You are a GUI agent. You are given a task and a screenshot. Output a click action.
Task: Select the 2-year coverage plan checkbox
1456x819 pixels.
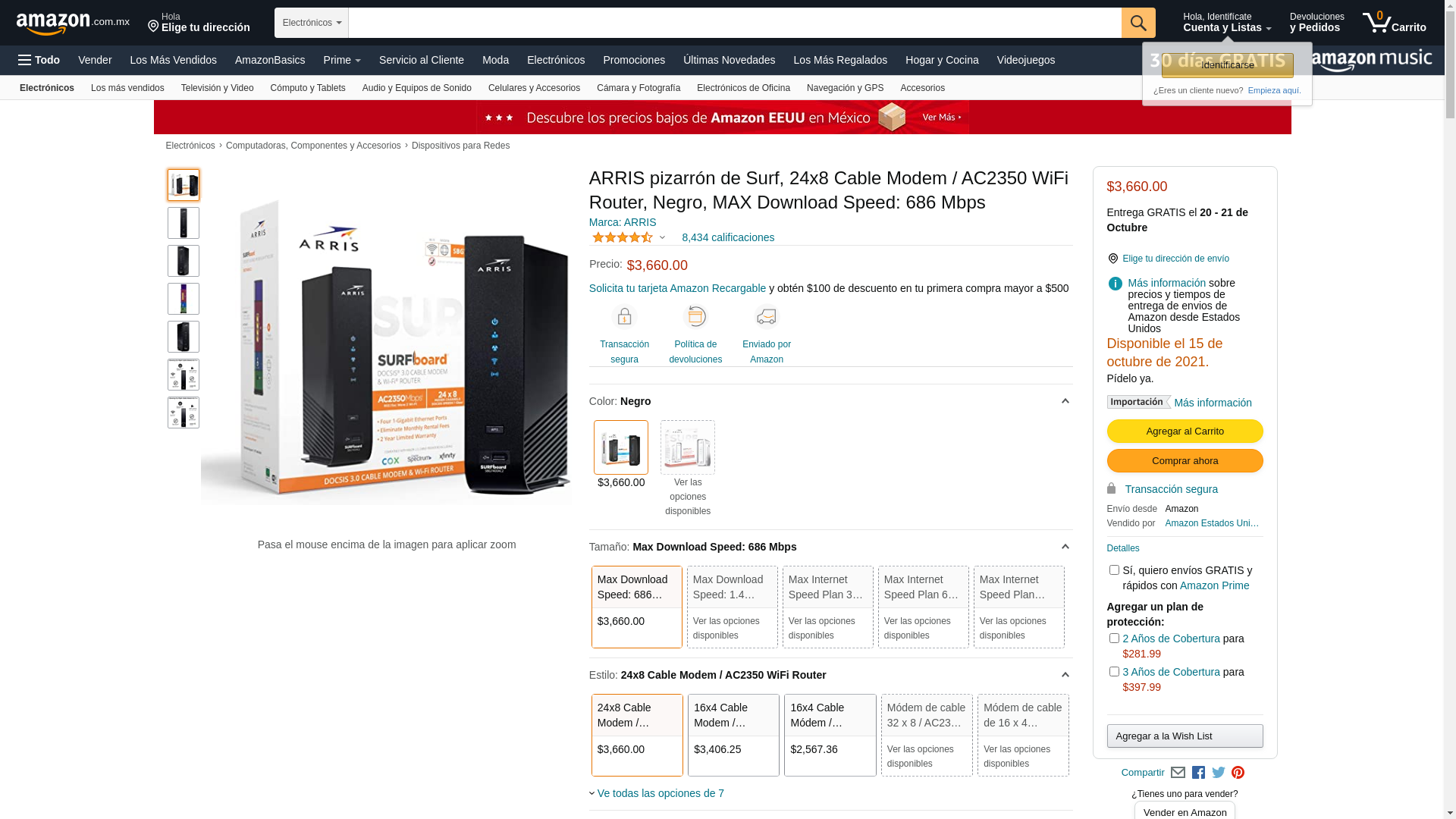[1113, 639]
